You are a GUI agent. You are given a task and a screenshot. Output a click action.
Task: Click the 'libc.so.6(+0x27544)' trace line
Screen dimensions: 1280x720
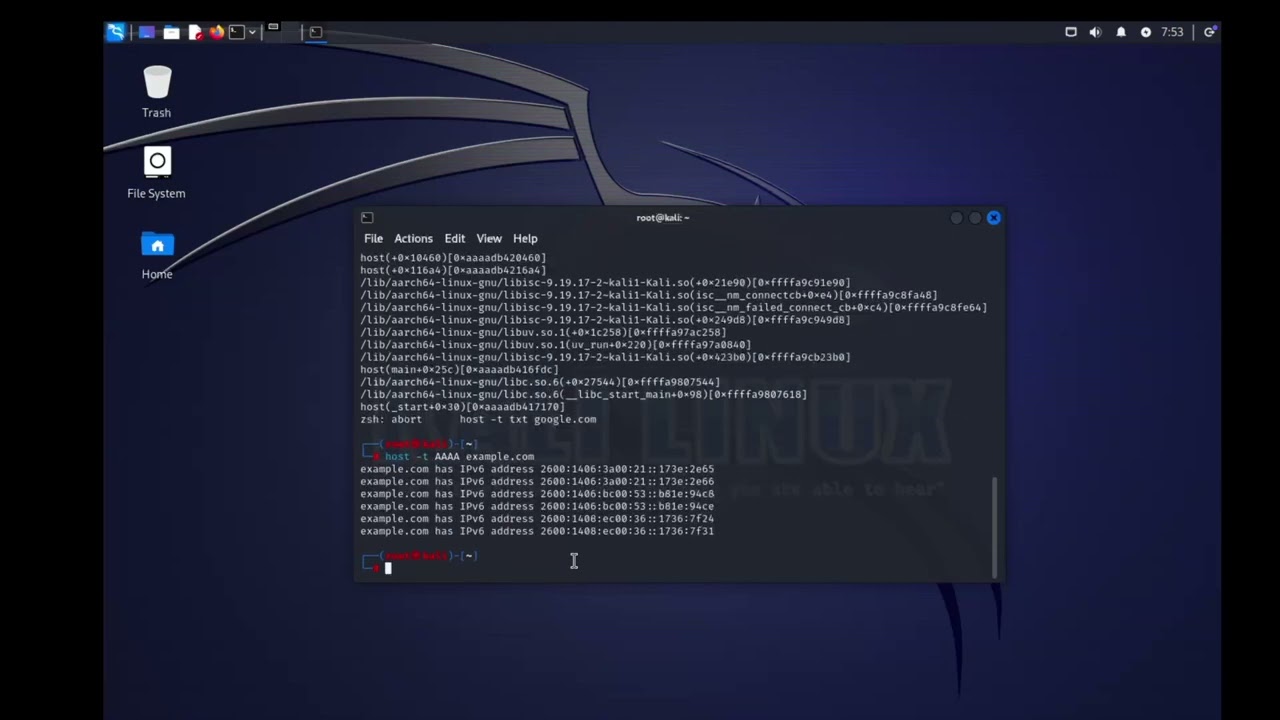click(540, 382)
